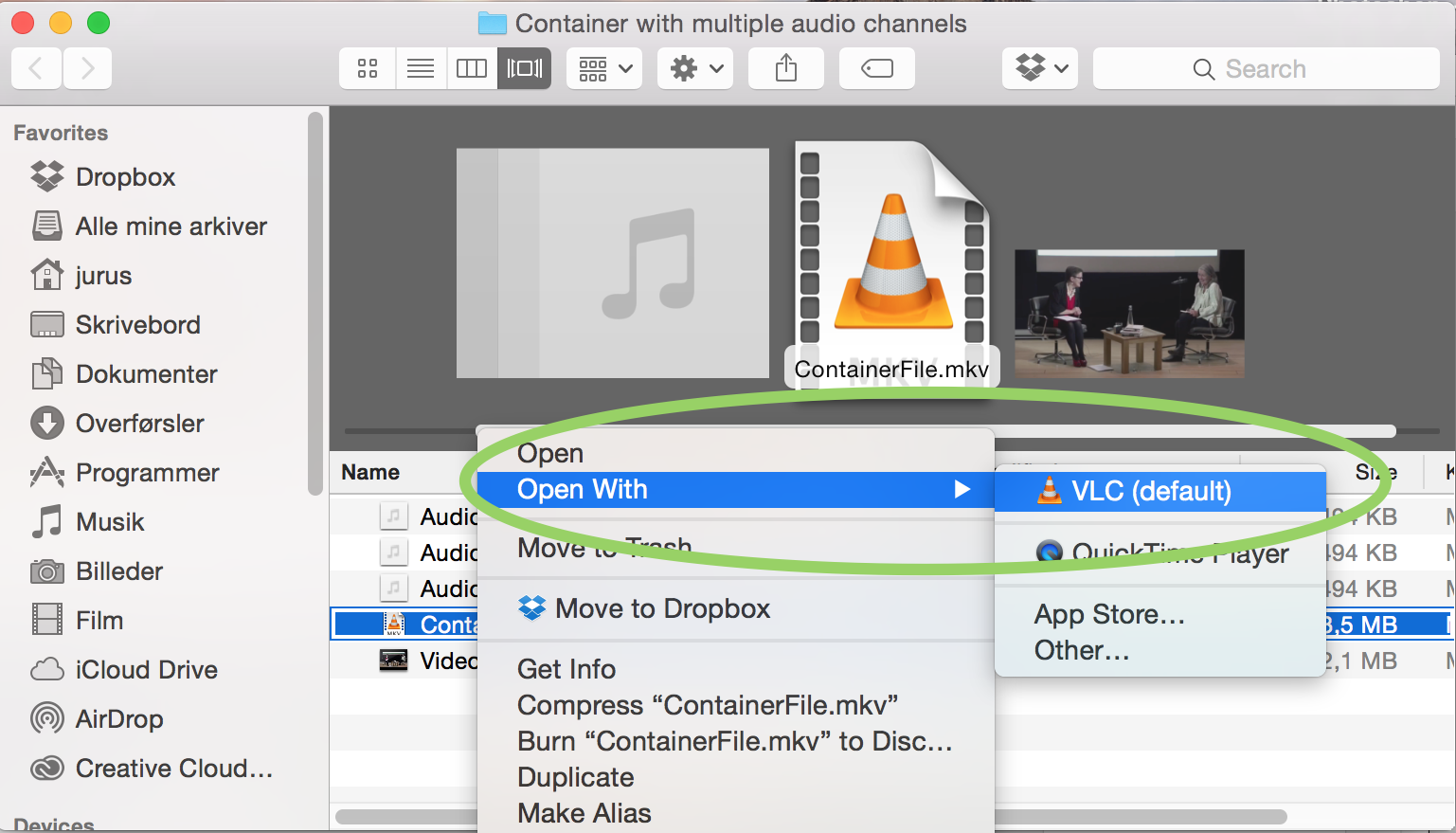Click the sidebar vertical scrollbar
Image resolution: width=1456 pixels, height=833 pixels.
pyautogui.click(x=315, y=303)
